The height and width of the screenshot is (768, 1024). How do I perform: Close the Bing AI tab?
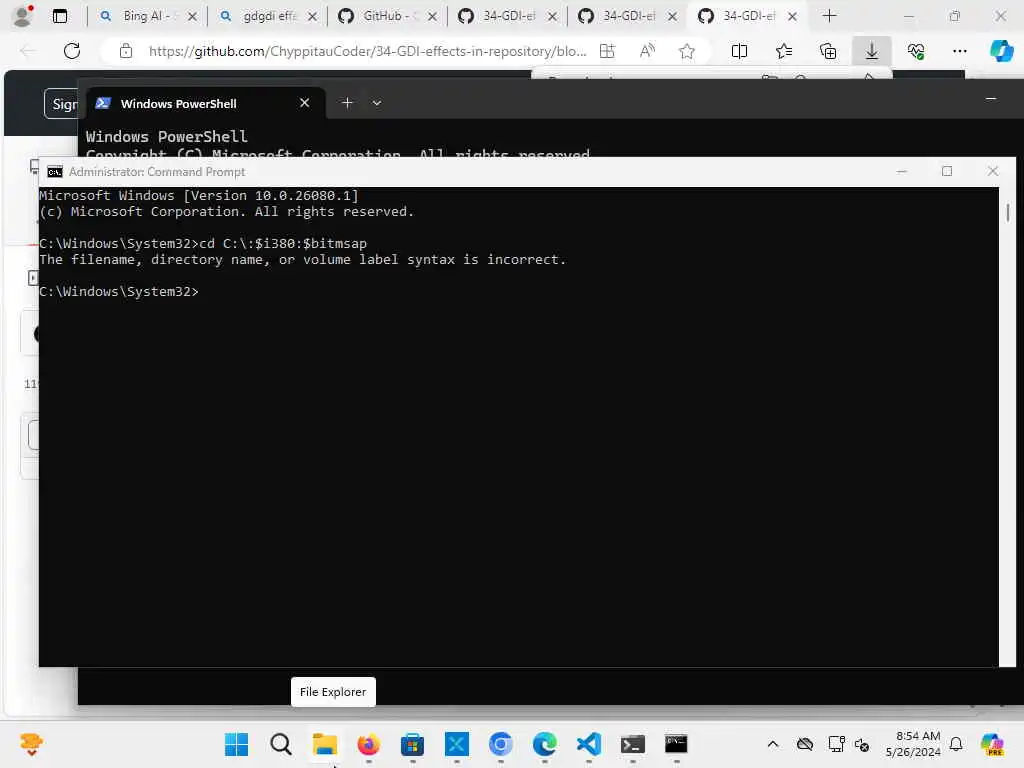(192, 16)
